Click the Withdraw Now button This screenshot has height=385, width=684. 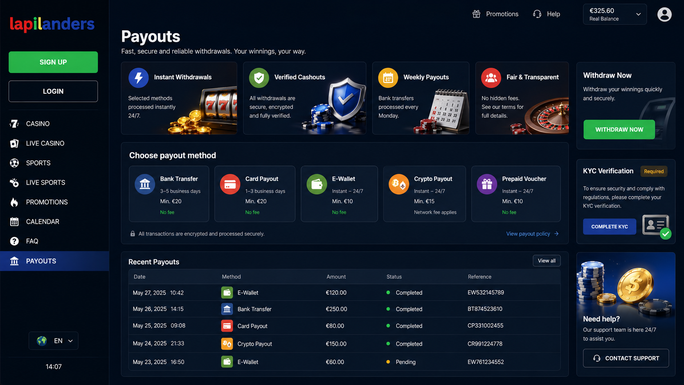[619, 129]
